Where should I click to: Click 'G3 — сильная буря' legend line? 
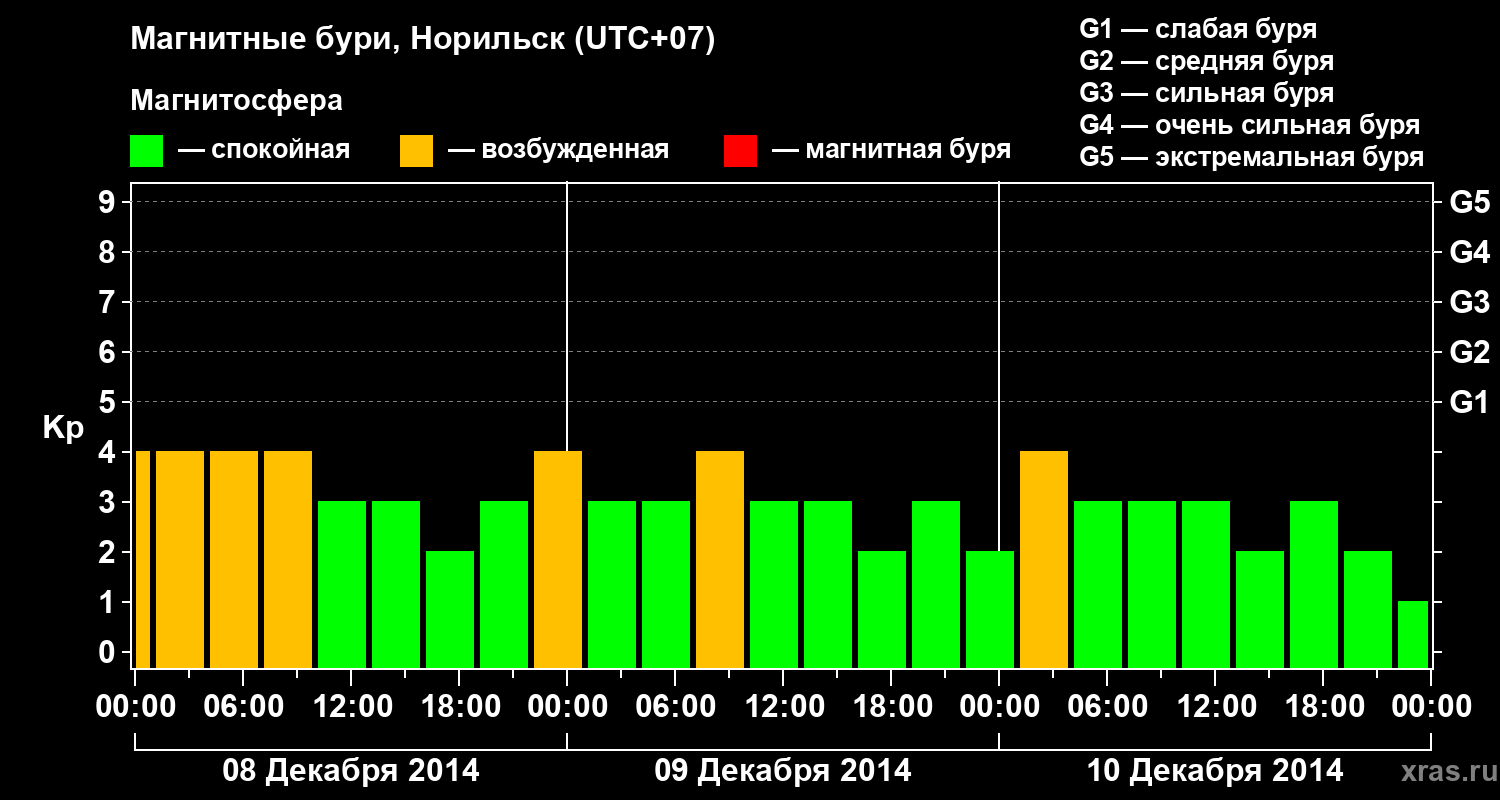point(1207,93)
